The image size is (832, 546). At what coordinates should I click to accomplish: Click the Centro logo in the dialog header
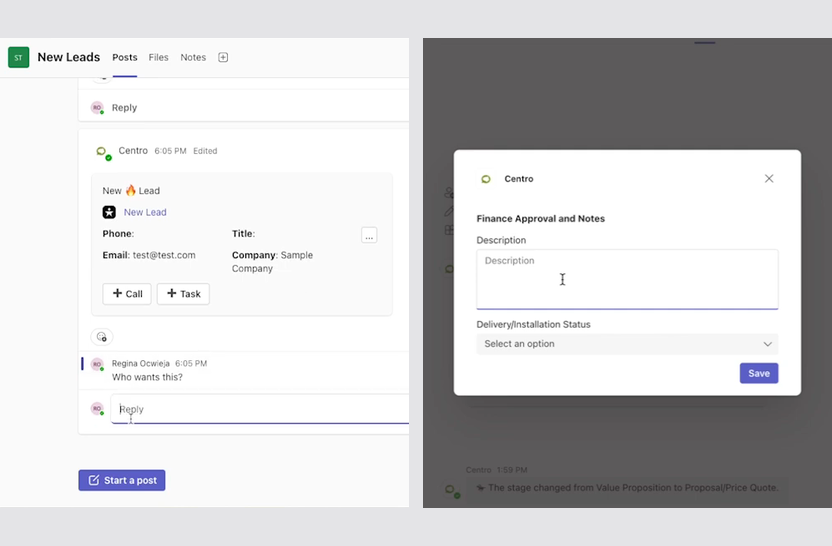coord(486,179)
